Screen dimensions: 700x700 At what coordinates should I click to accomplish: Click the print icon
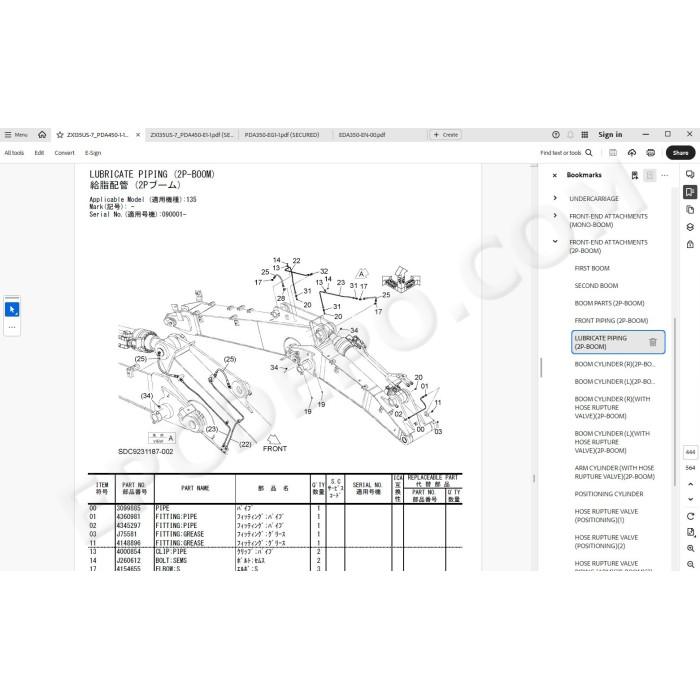click(650, 153)
